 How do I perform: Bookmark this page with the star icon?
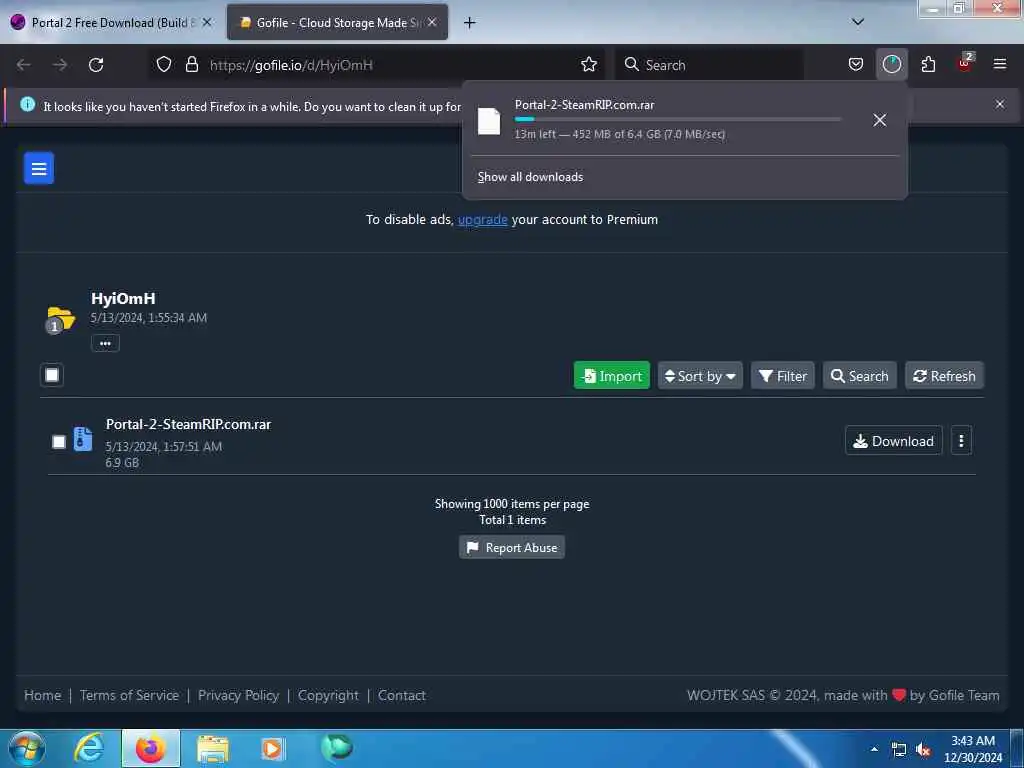(589, 65)
